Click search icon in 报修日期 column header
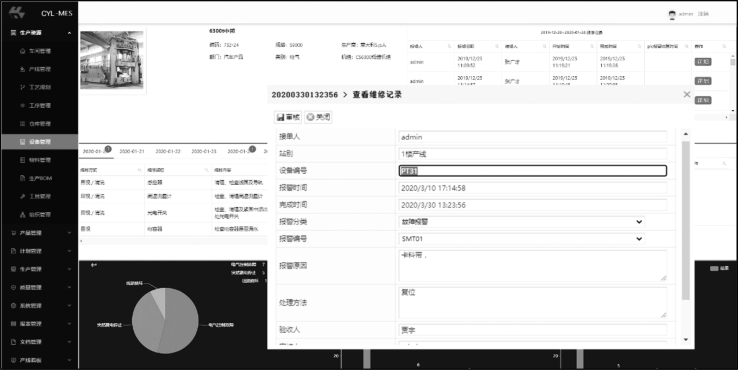 [497, 46]
